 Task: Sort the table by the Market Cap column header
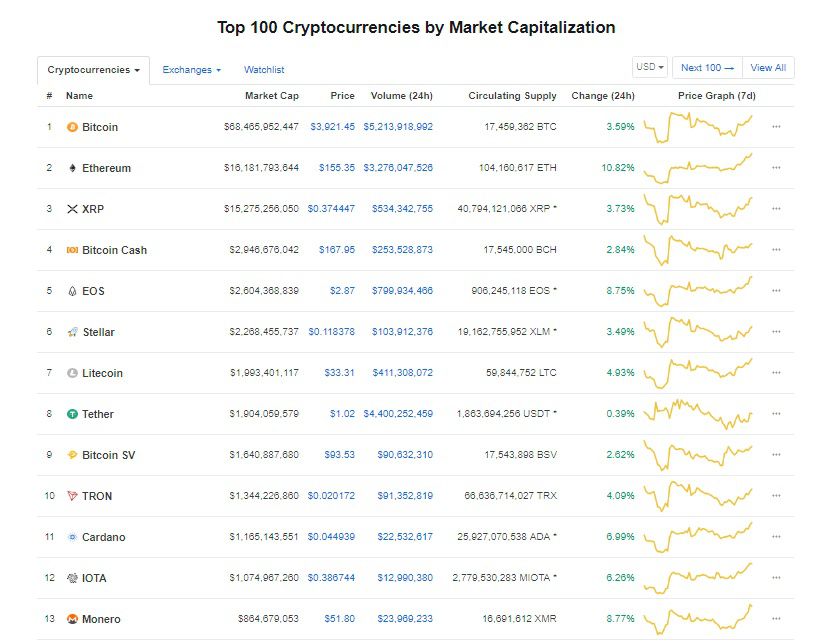click(x=272, y=96)
